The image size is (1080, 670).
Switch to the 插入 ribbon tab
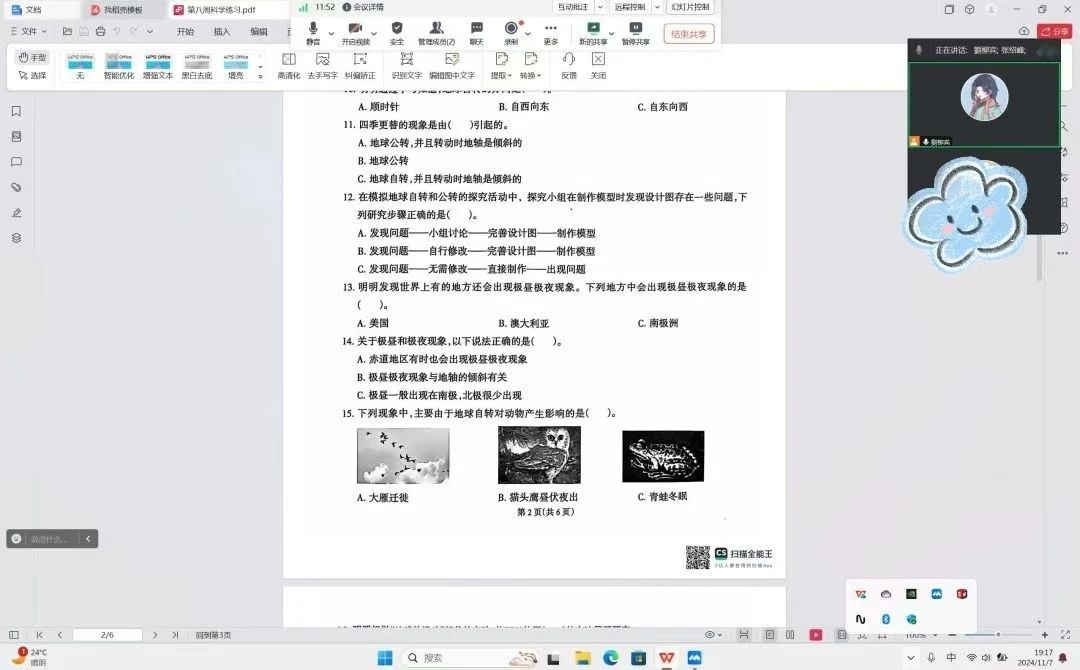tap(220, 32)
